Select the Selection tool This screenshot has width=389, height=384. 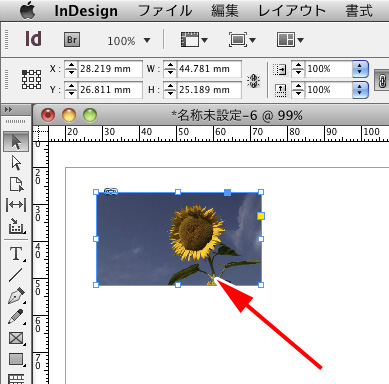(x=16, y=142)
